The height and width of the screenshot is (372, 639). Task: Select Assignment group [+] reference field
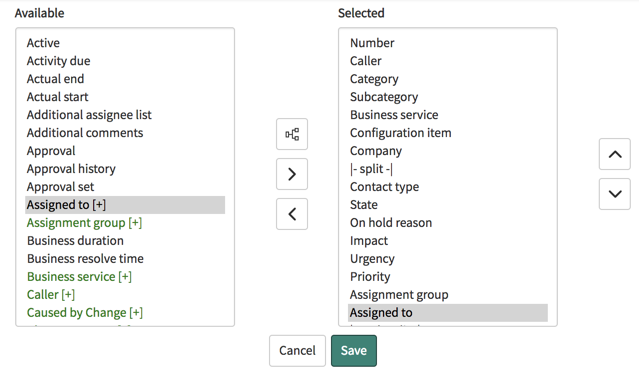pyautogui.click(x=125, y=222)
